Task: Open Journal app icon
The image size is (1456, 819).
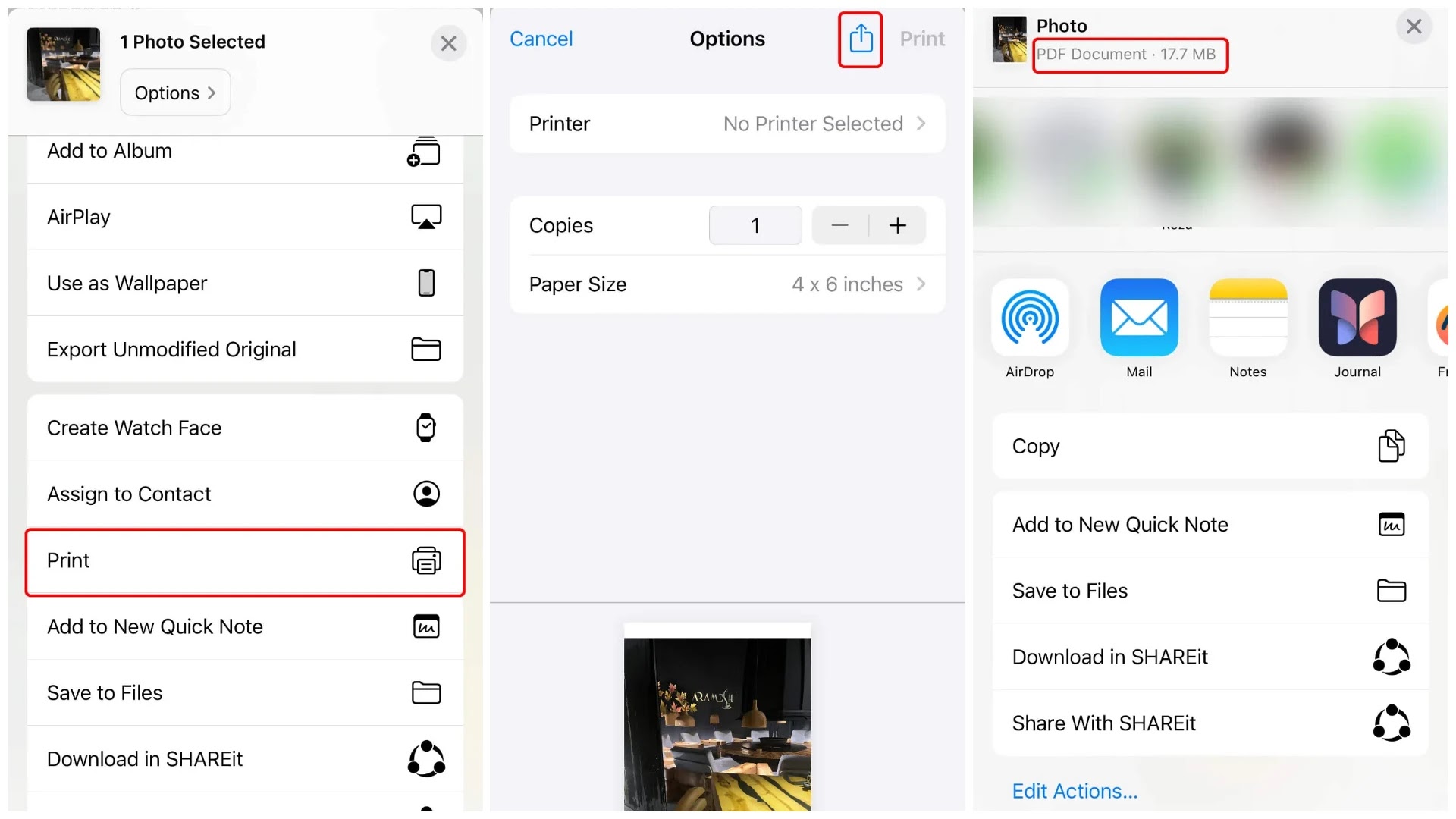Action: 1357,317
